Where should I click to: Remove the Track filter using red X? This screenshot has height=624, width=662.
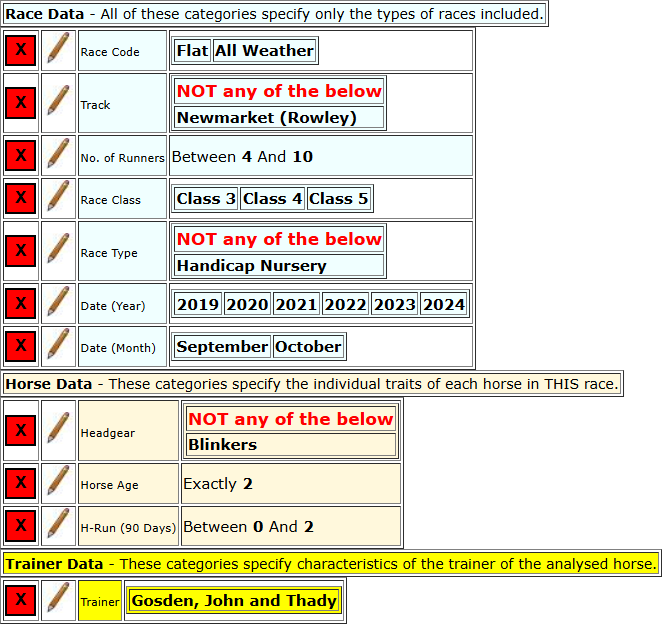tap(21, 103)
